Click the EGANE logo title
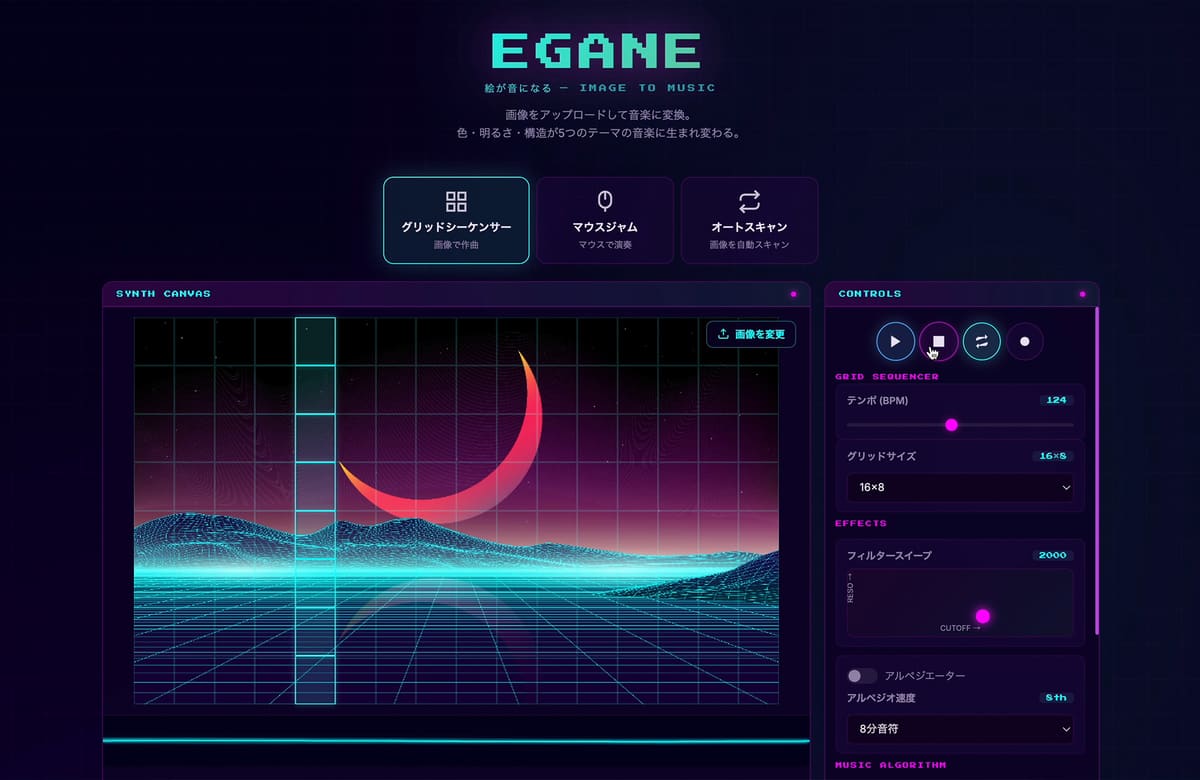The image size is (1200, 780). click(x=597, y=51)
